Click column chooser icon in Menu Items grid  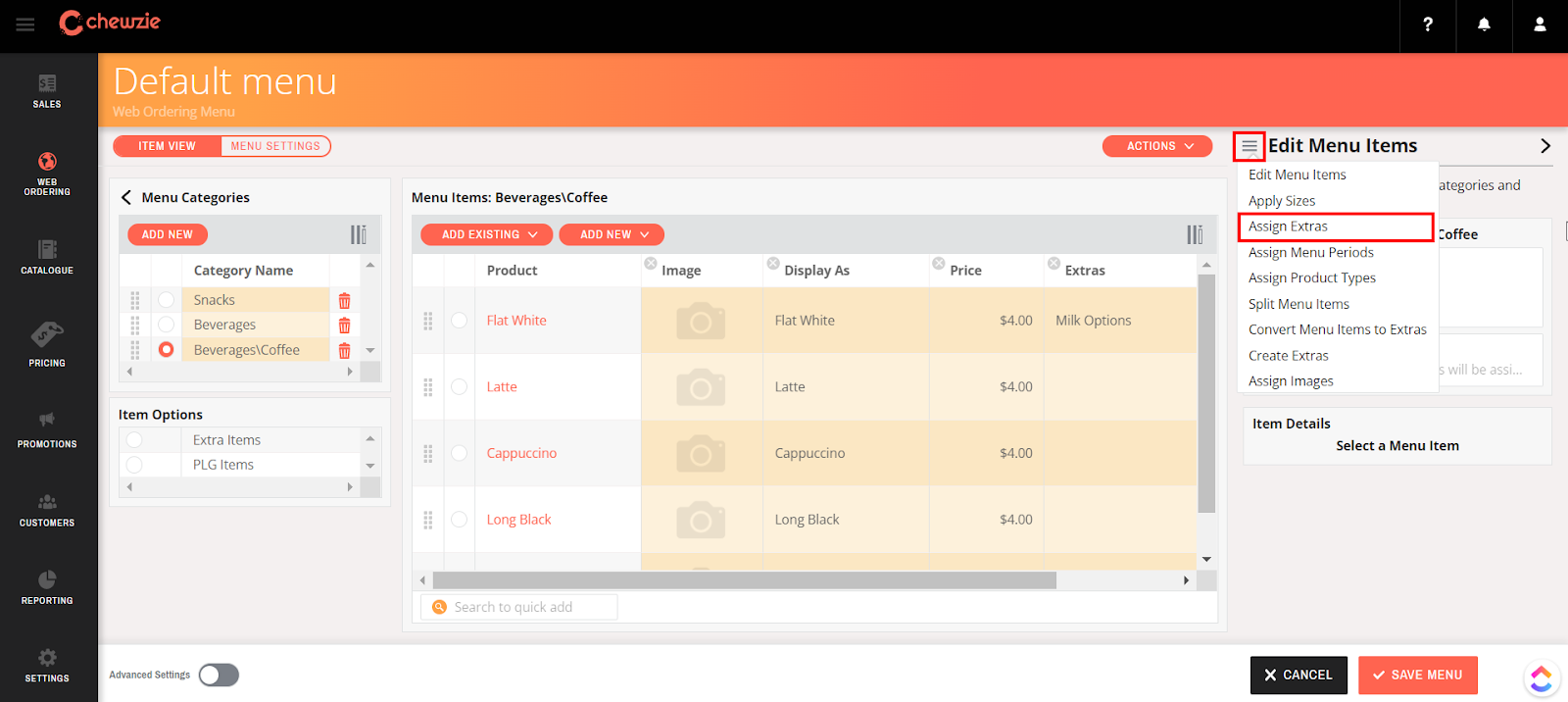pyautogui.click(x=1195, y=234)
